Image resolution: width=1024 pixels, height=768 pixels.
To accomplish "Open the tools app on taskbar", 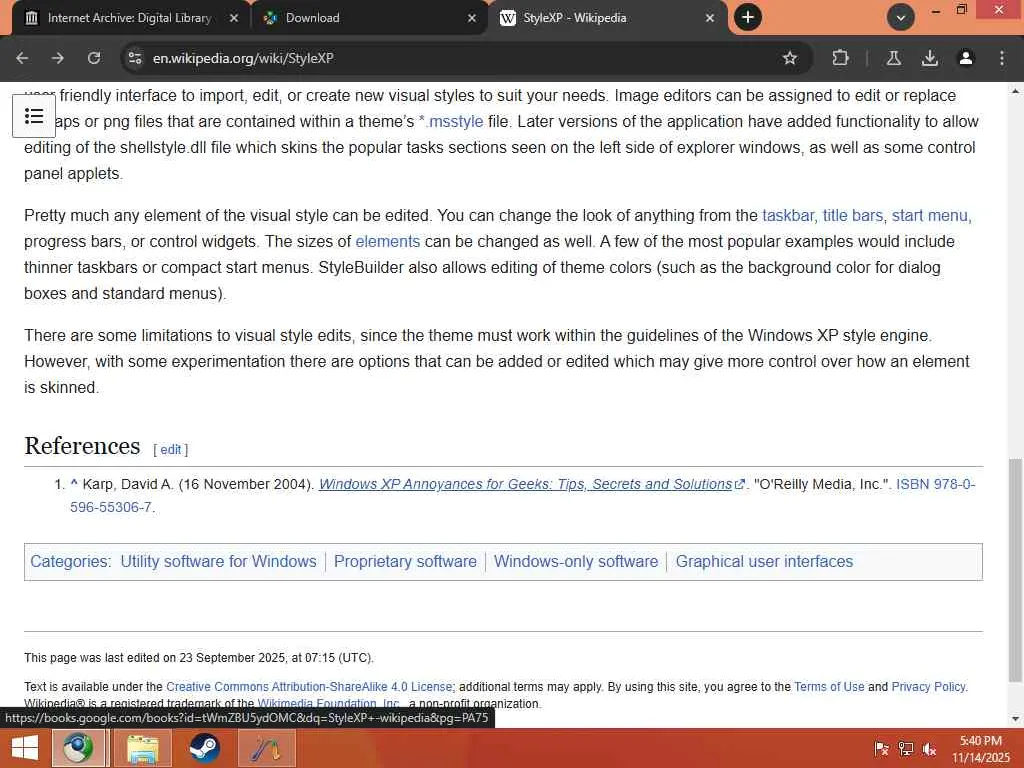I will pos(266,748).
